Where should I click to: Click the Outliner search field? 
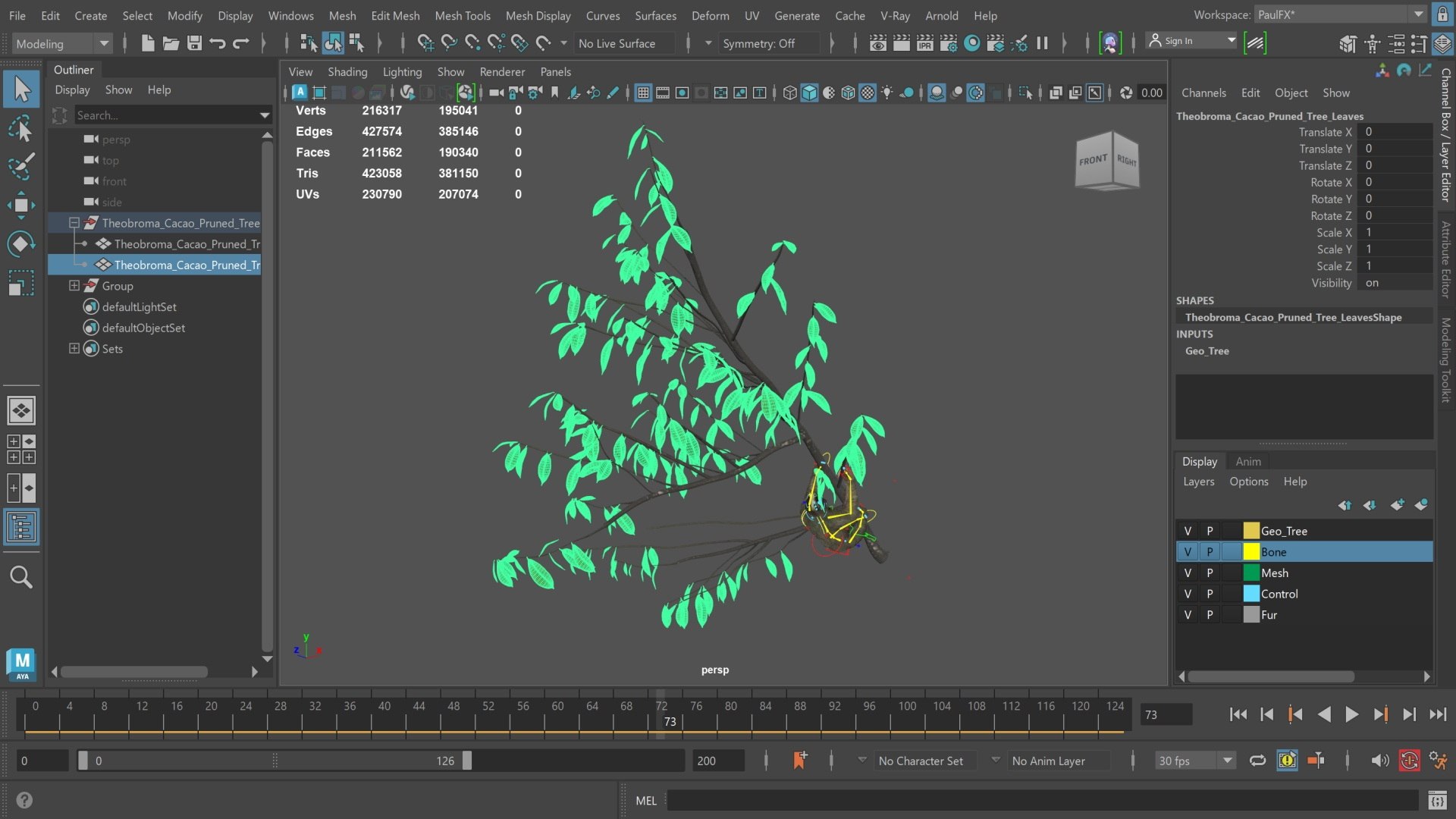click(x=167, y=115)
